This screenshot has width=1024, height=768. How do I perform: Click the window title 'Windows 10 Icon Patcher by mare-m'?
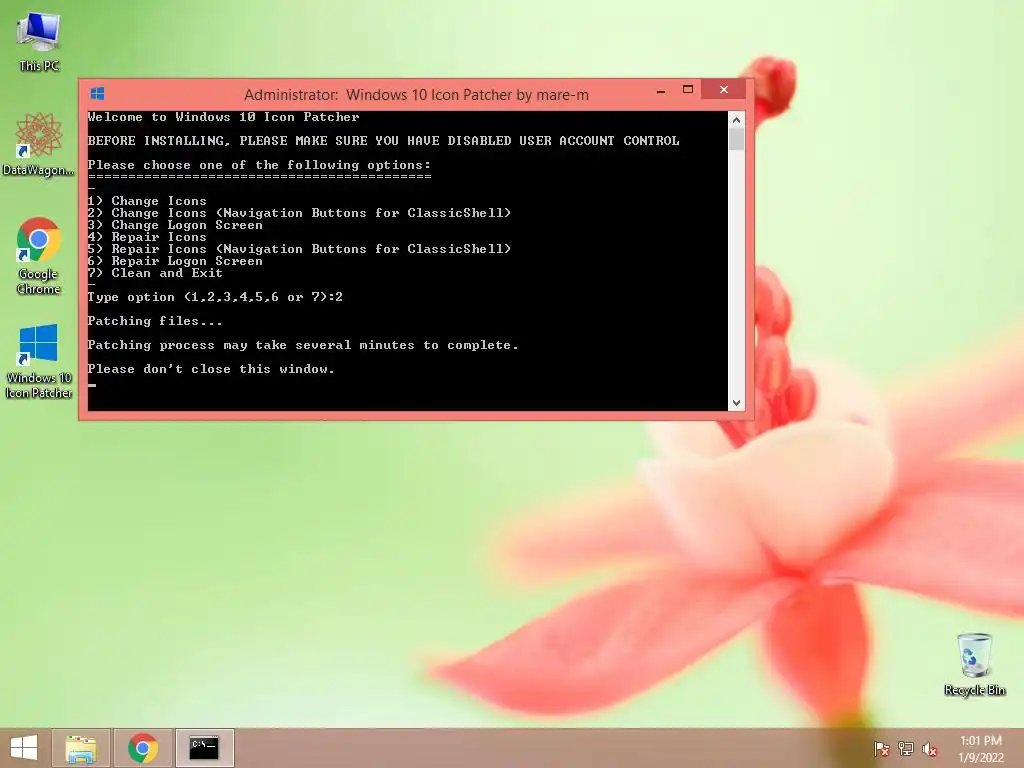click(x=467, y=95)
